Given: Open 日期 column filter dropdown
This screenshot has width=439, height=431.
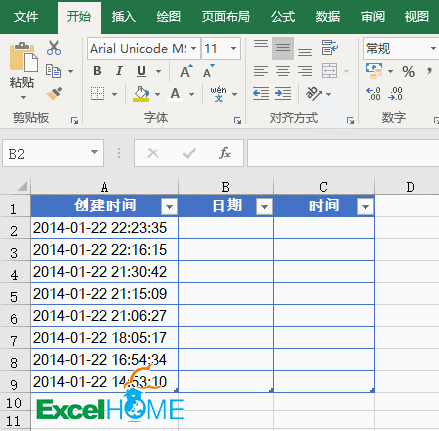Looking at the screenshot, I should click(x=264, y=207).
